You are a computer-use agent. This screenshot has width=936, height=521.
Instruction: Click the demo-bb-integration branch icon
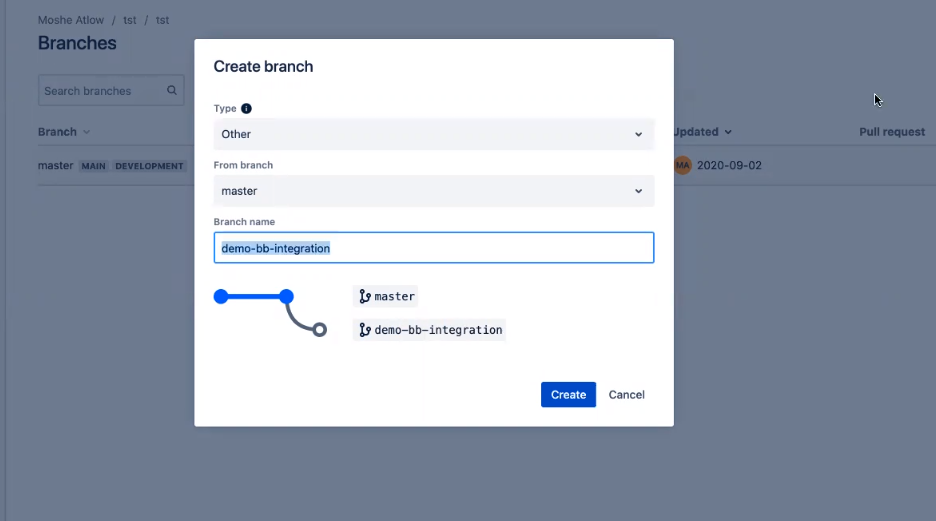(365, 329)
